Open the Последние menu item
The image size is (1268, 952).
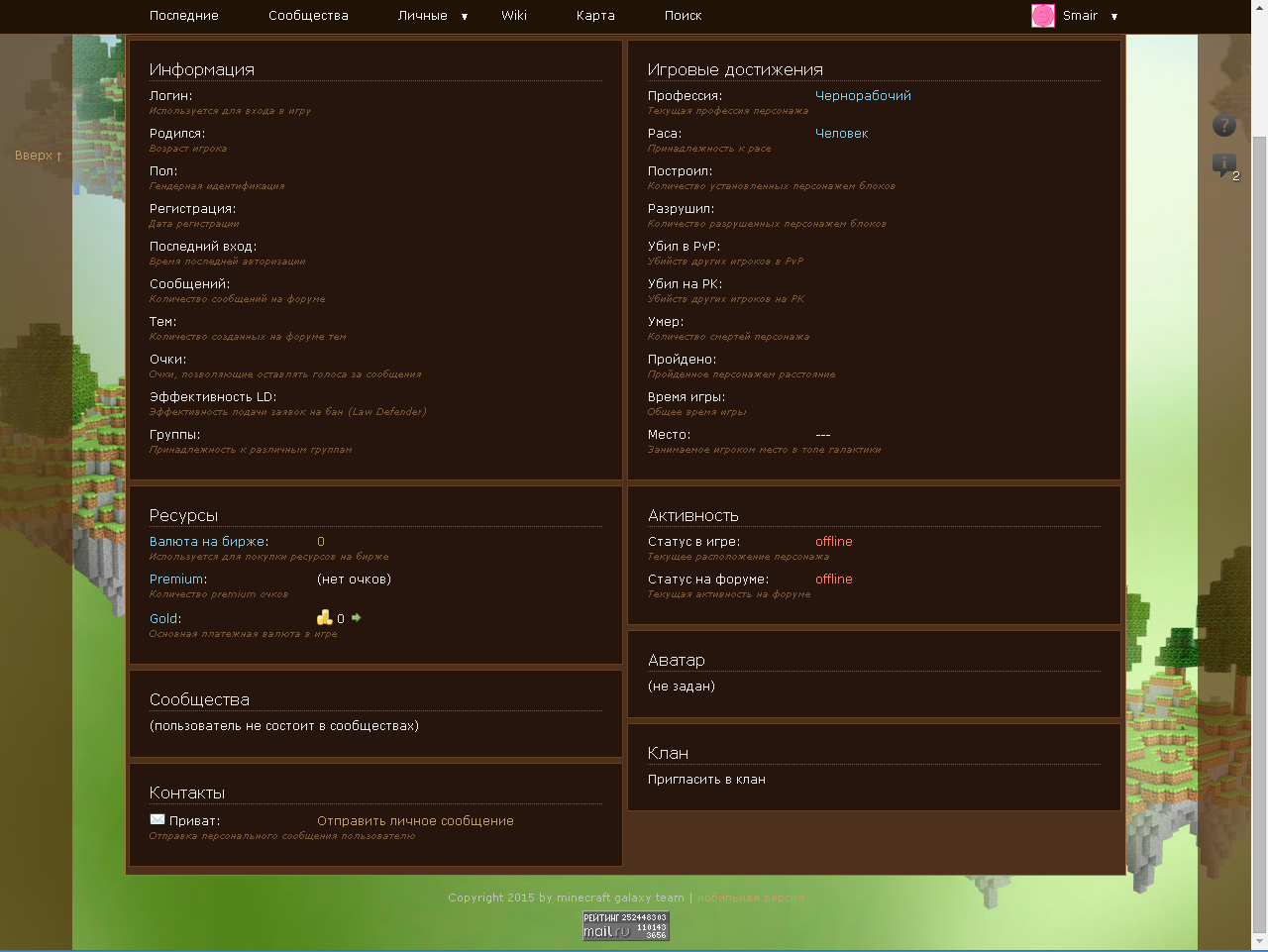click(183, 16)
